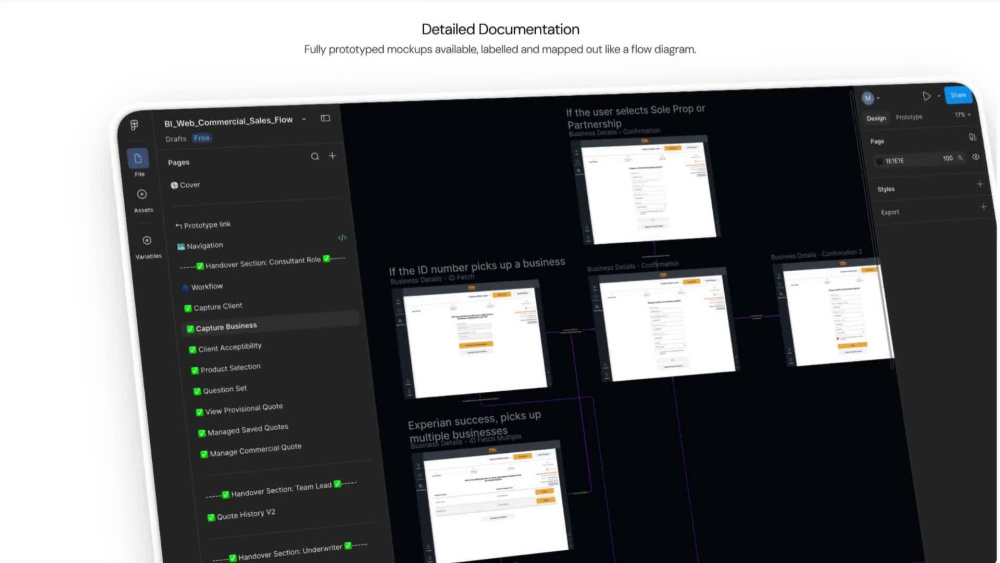1000x563 pixels.
Task: Add an export setting with Export plus
Action: pyautogui.click(x=983, y=207)
